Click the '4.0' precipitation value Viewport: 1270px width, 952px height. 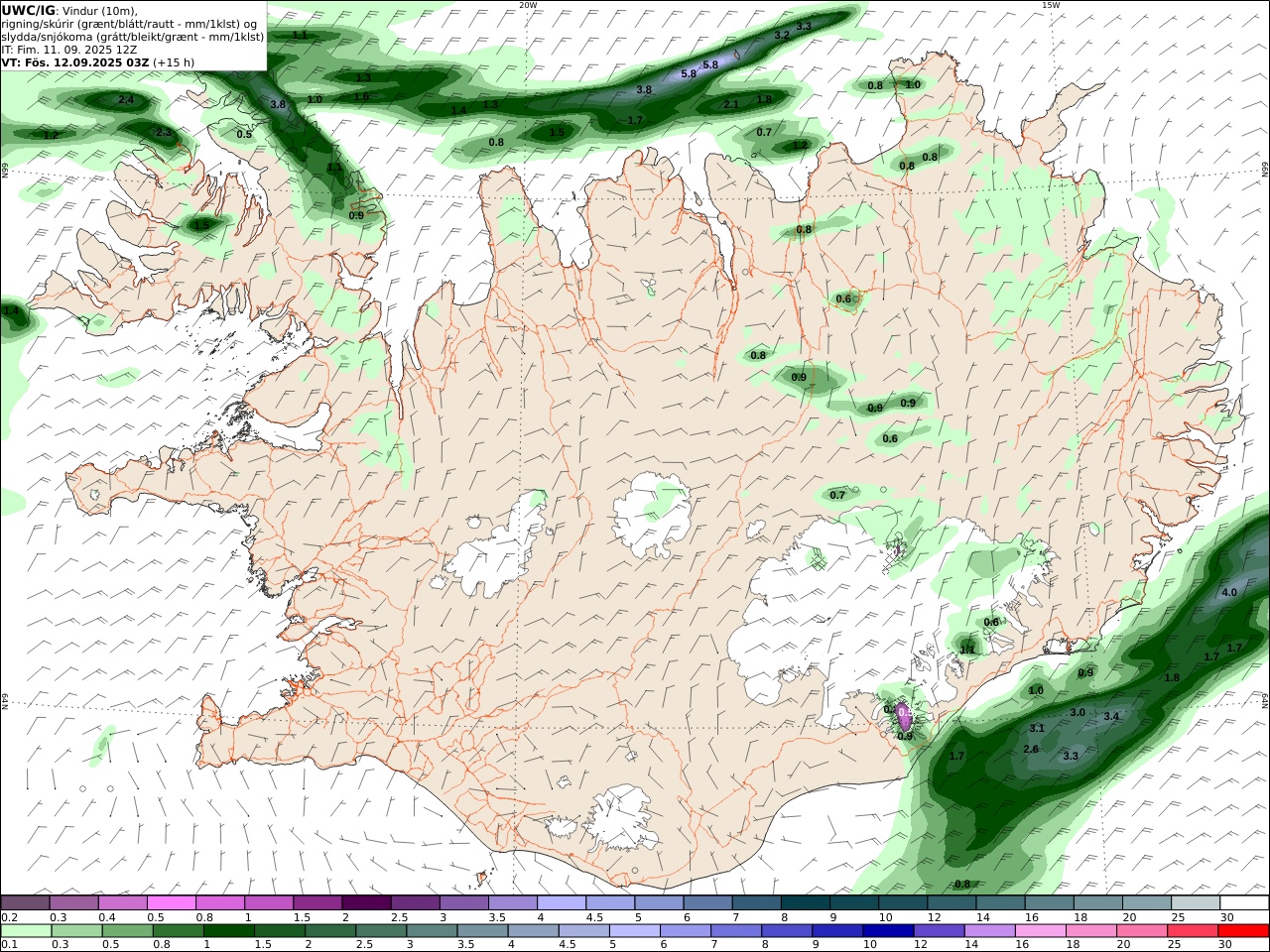tap(1229, 592)
